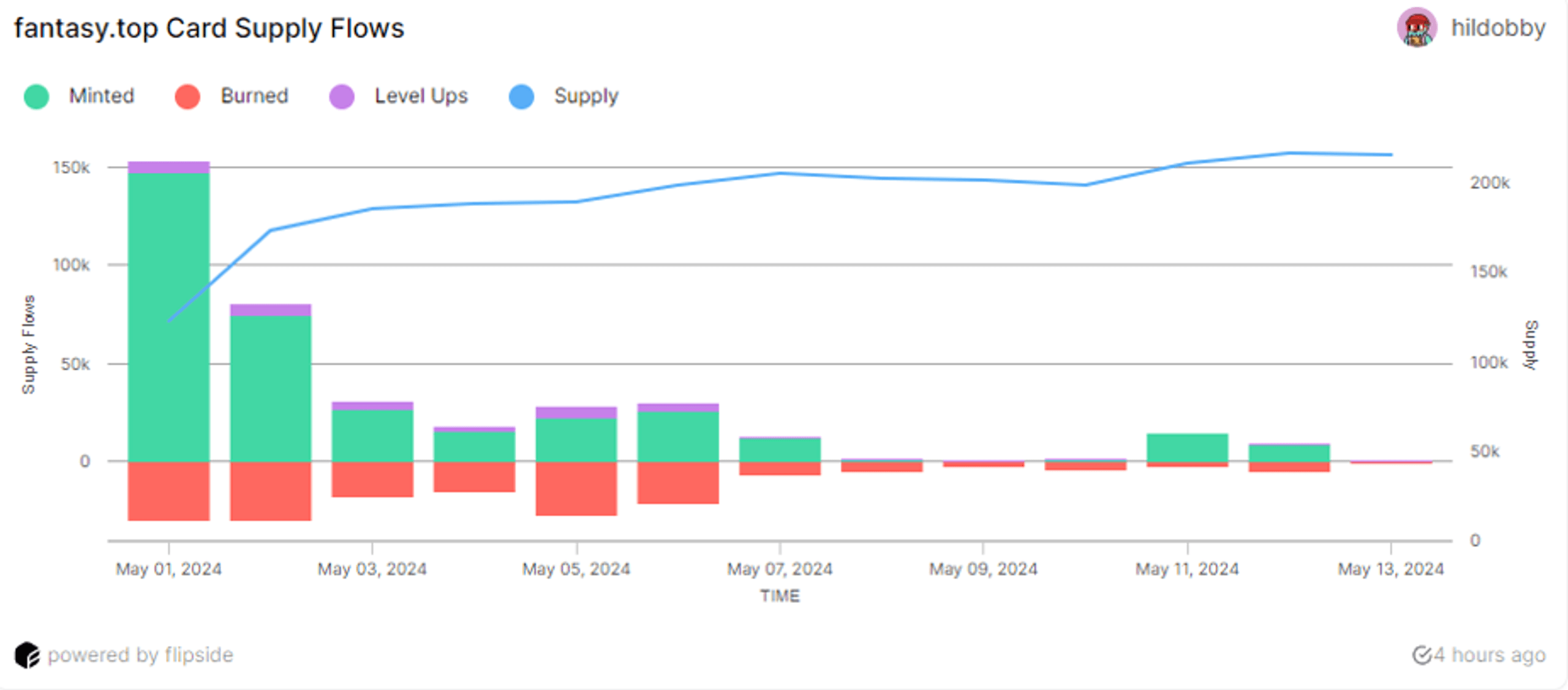This screenshot has height=690, width=1568.
Task: Select the May 06 red Burned bar
Action: click(678, 482)
